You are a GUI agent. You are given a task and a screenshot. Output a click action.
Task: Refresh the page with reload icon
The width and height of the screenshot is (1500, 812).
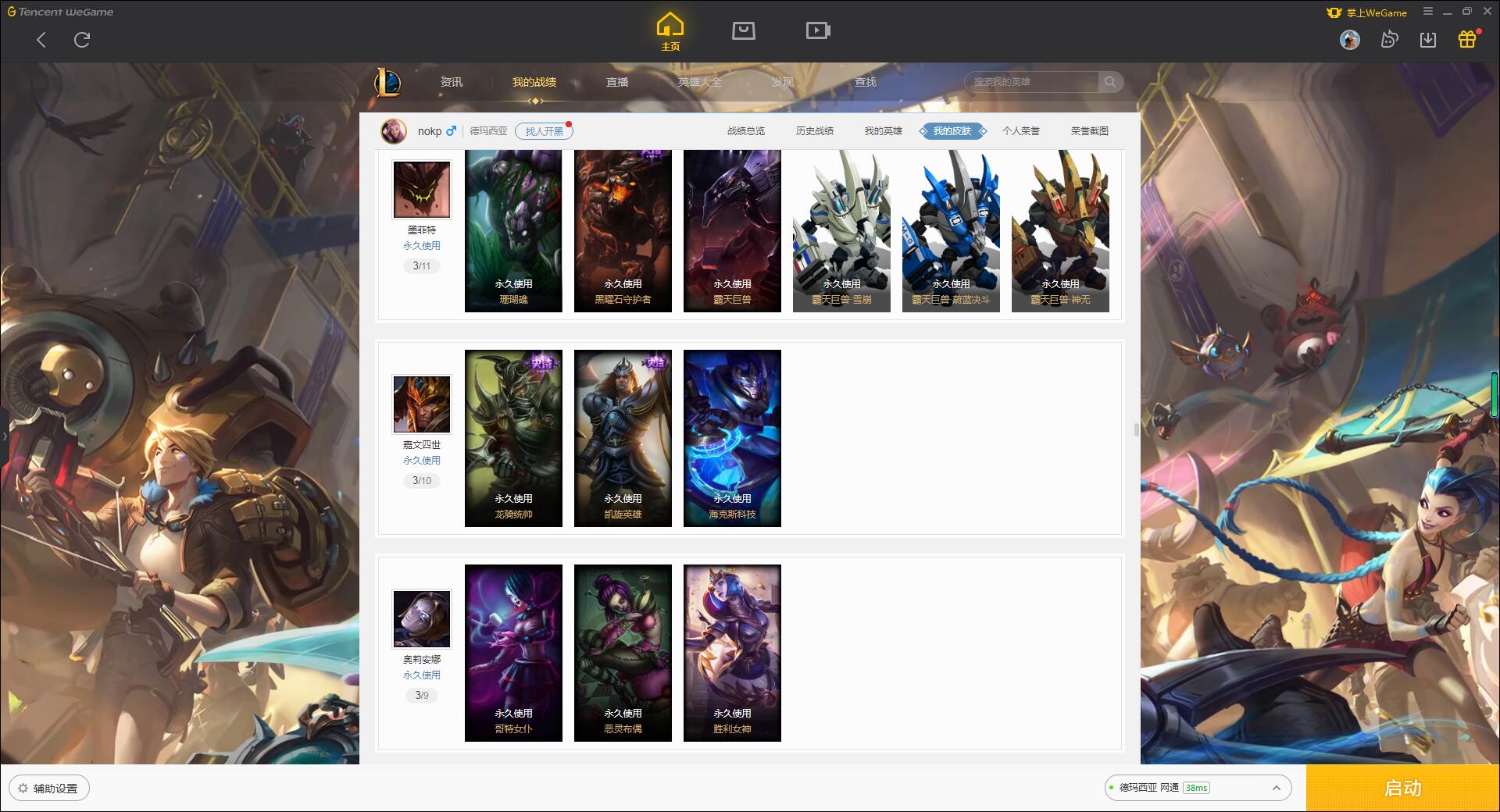pos(82,40)
